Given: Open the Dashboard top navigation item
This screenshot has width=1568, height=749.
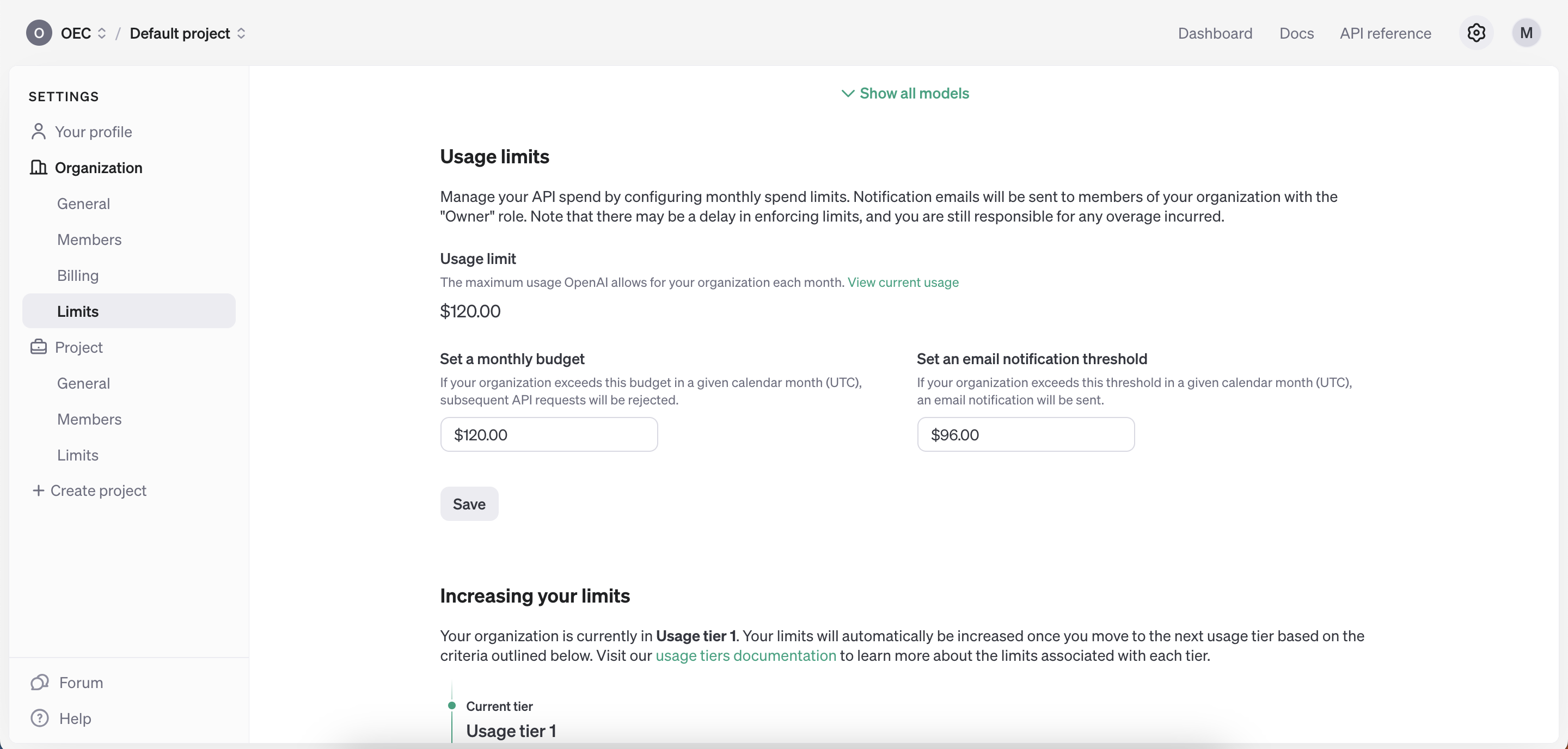Looking at the screenshot, I should 1215,33.
